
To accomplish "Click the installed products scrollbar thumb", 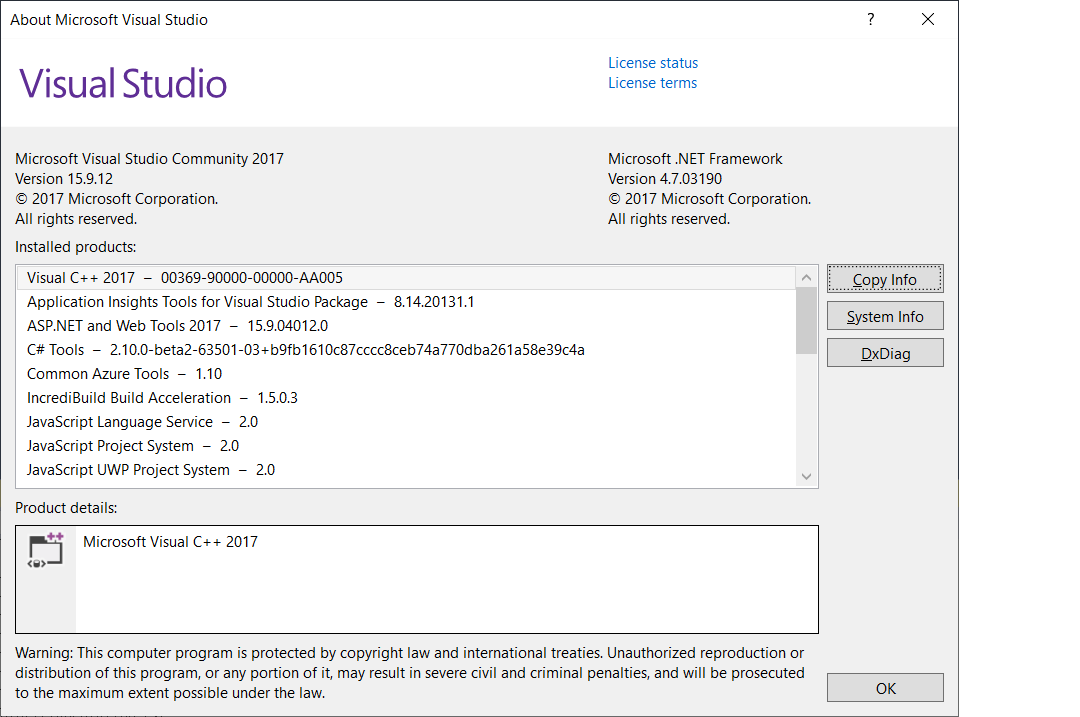I will [x=806, y=320].
